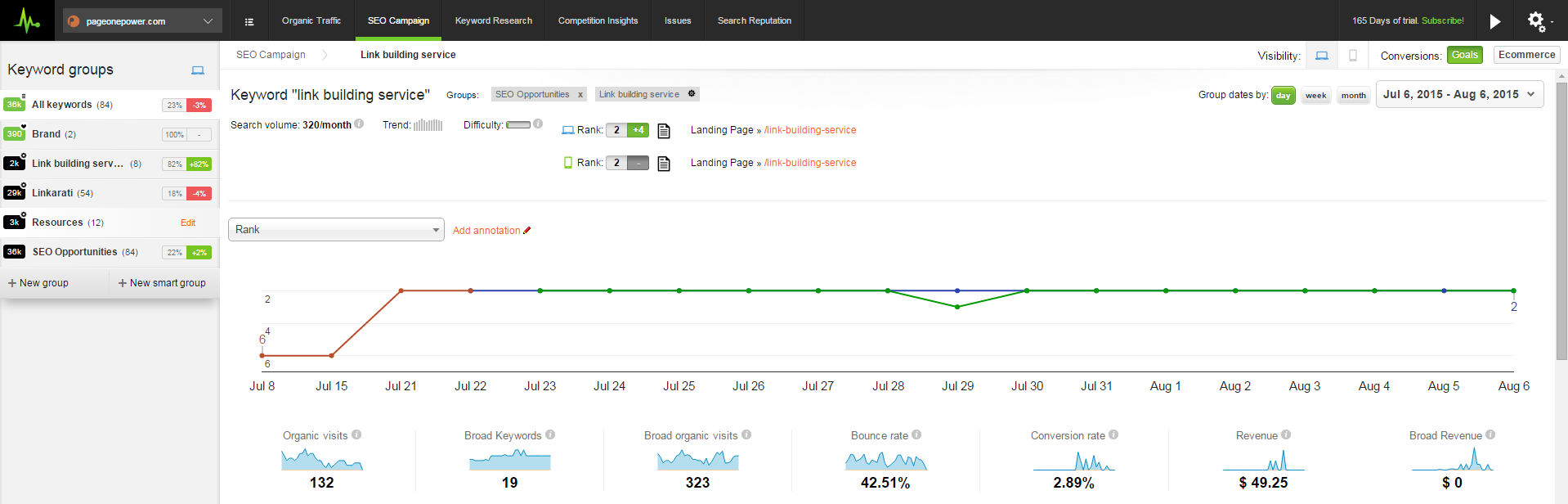Click the New smart group button
Viewport: 1568px width, 504px height.
tap(162, 283)
